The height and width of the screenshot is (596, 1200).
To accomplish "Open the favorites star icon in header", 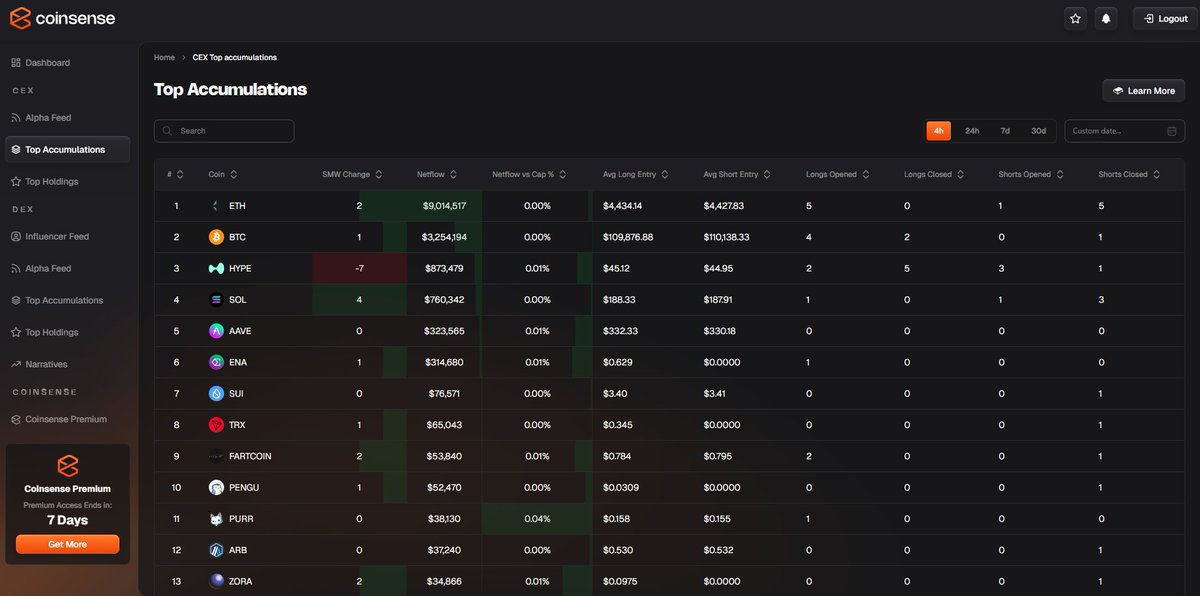I will [1075, 18].
